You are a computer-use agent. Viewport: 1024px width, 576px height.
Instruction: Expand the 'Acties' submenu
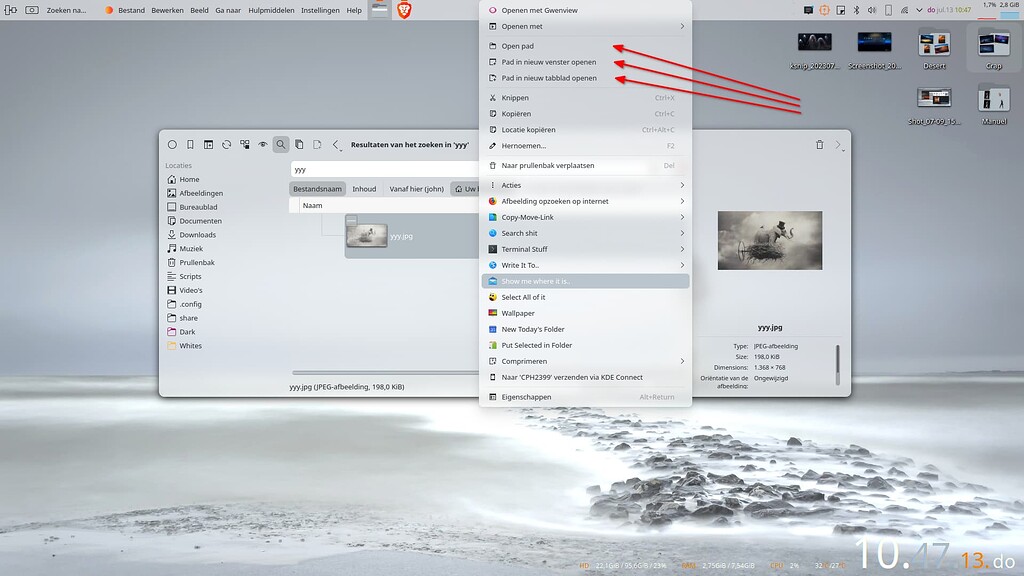click(585, 184)
